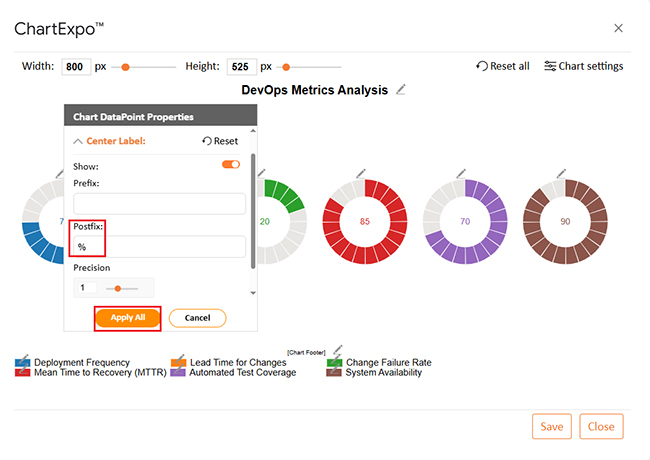Toggle the Show center label switch
The image size is (650, 460).
[x=231, y=164]
